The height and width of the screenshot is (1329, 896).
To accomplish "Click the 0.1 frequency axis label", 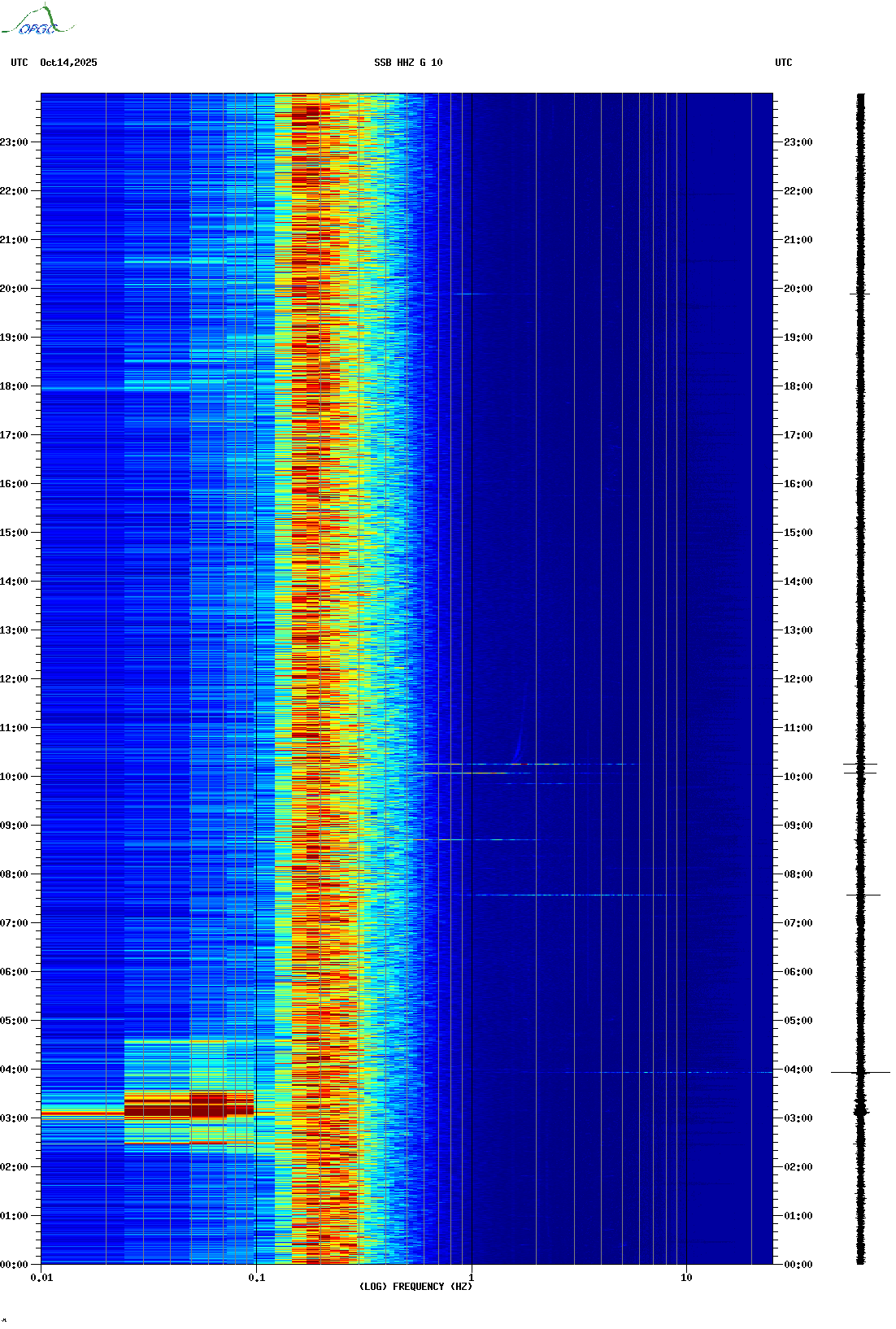I will coord(256,1278).
